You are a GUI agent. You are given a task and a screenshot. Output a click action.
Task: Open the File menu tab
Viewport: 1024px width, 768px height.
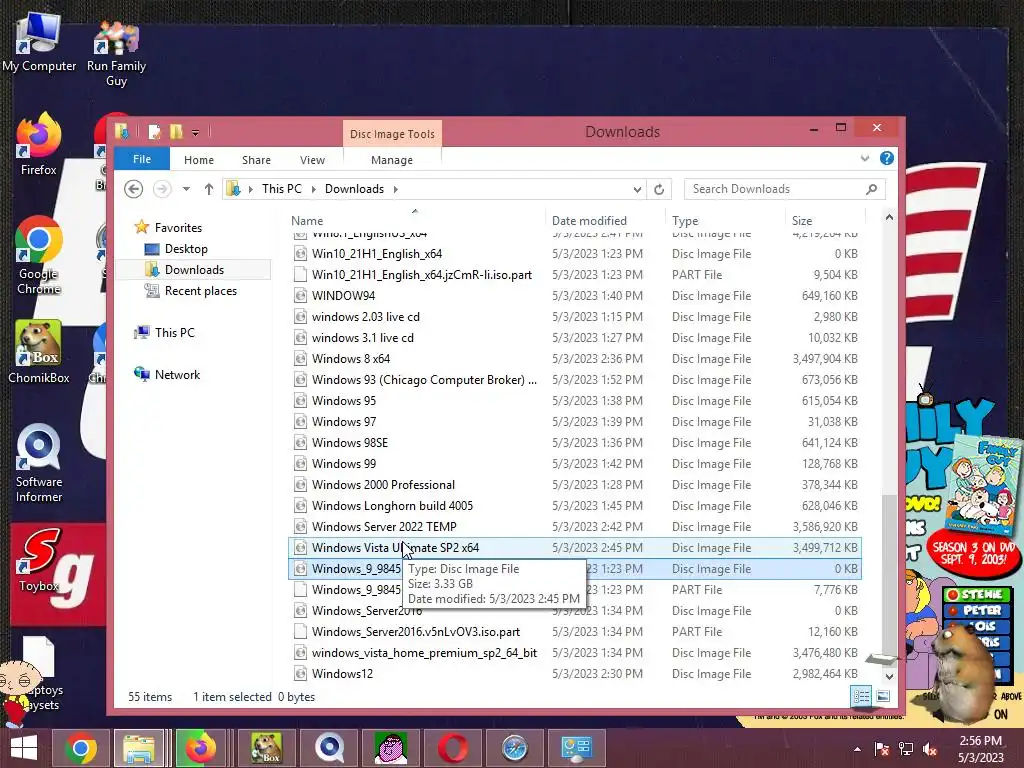click(142, 159)
